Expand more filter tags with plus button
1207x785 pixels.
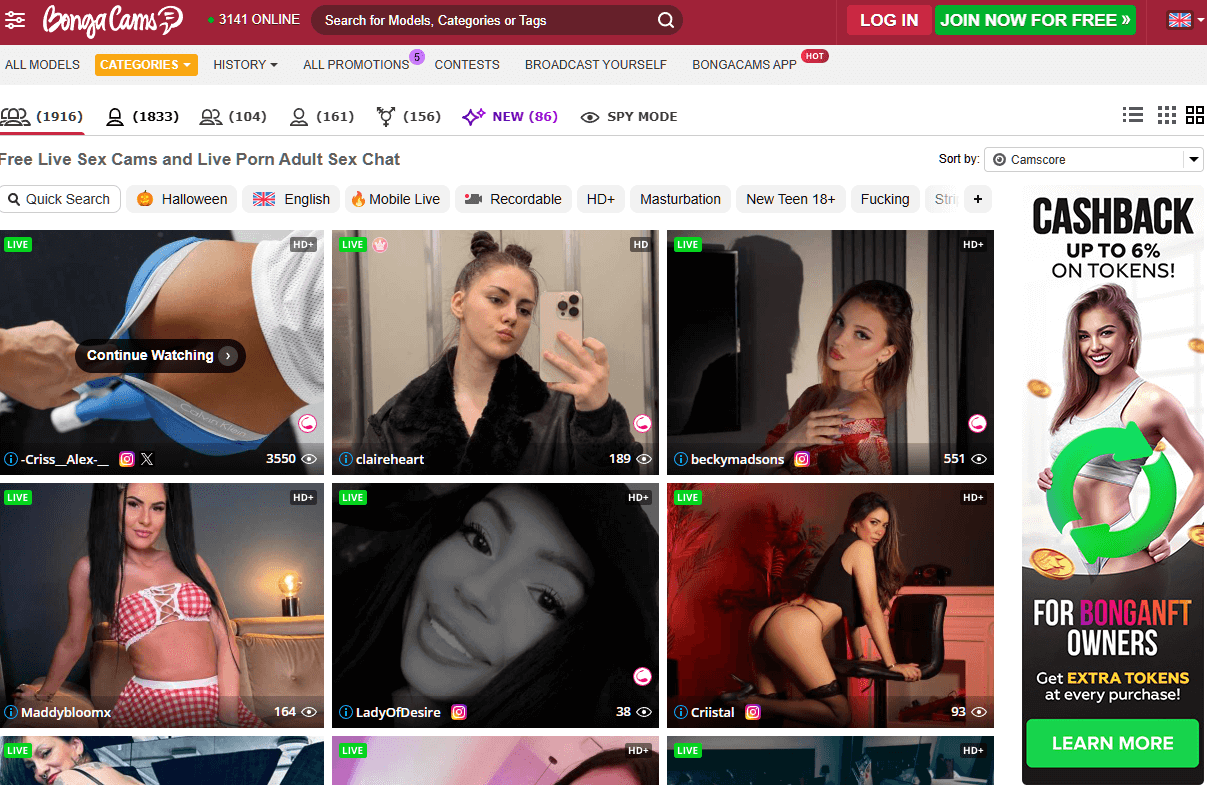click(x=977, y=199)
